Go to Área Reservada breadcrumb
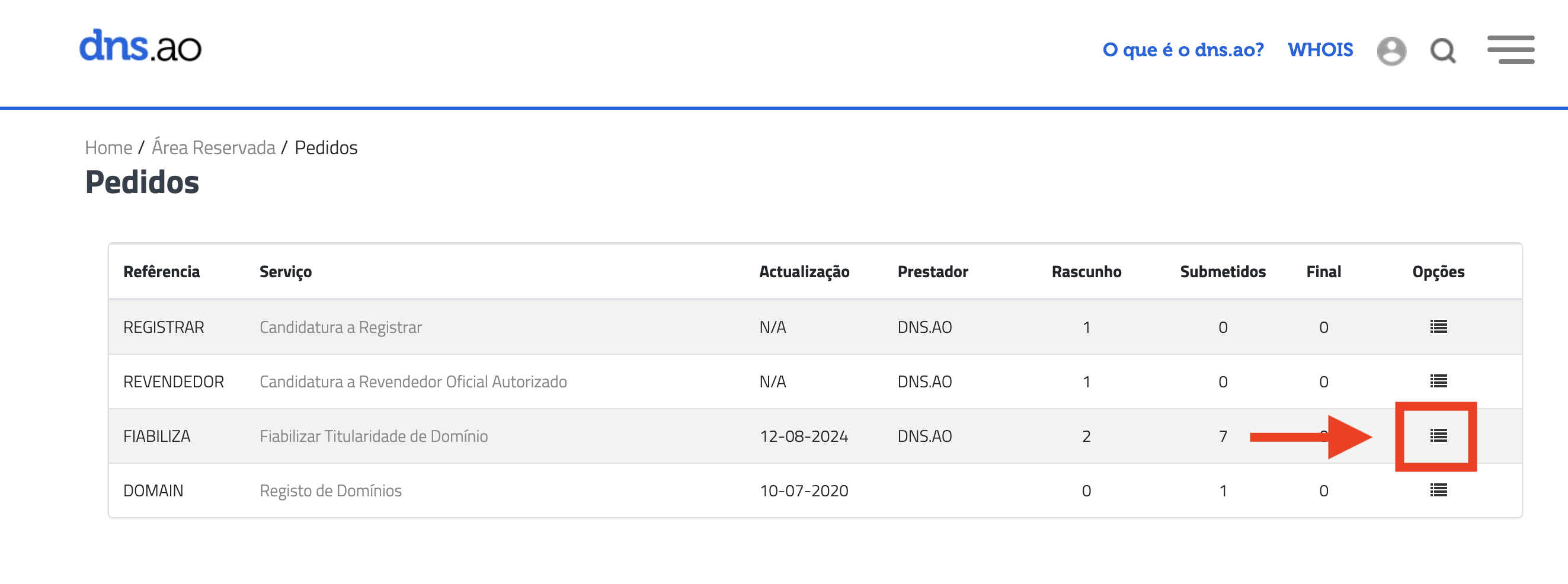 coord(214,148)
